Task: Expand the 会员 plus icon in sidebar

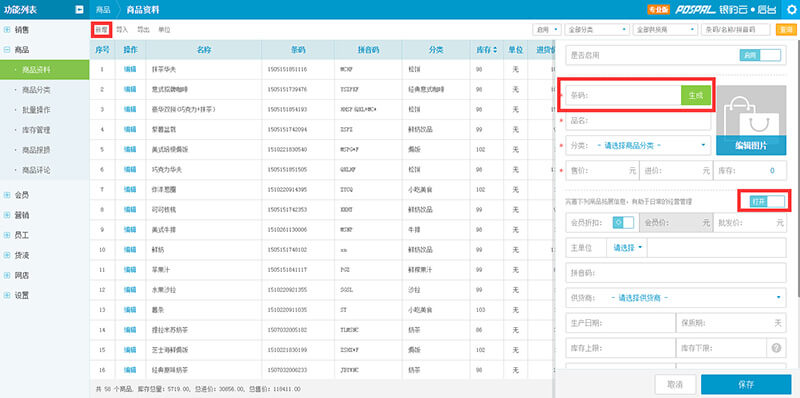Action: tap(7, 195)
